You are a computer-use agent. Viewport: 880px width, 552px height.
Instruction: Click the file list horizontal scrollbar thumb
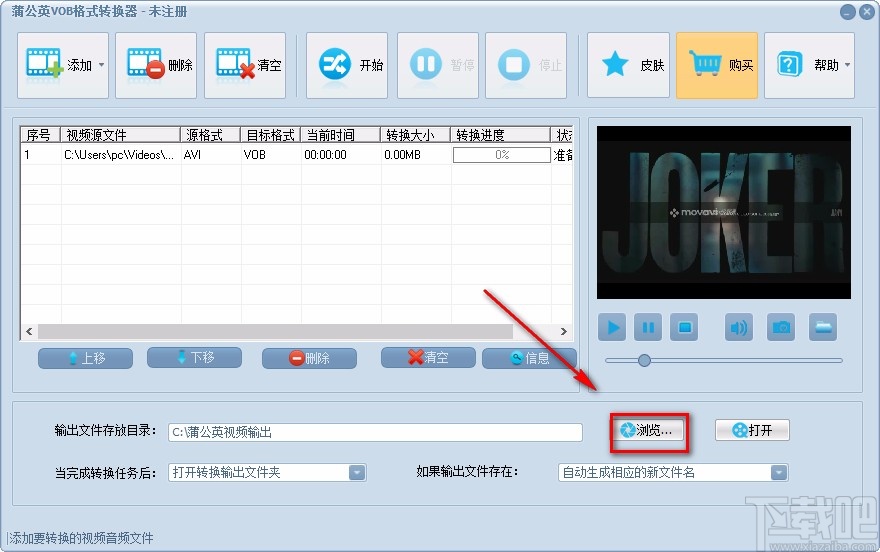pos(275,332)
